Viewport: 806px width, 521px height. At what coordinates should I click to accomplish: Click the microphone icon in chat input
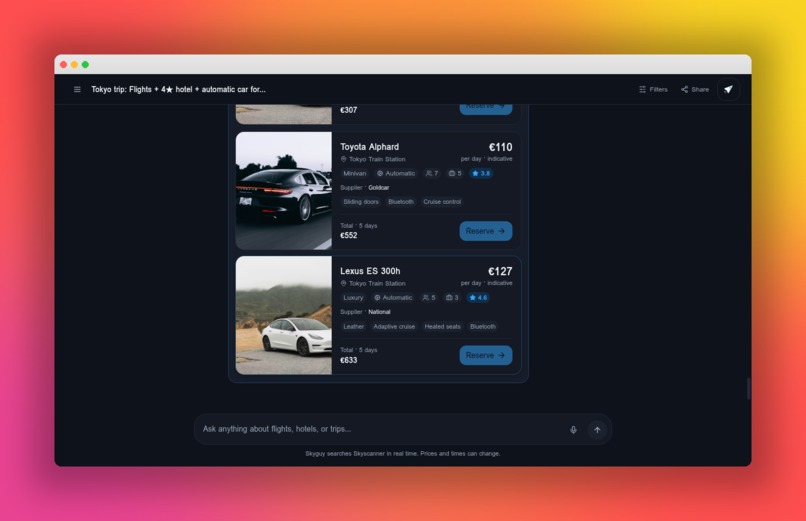[573, 430]
